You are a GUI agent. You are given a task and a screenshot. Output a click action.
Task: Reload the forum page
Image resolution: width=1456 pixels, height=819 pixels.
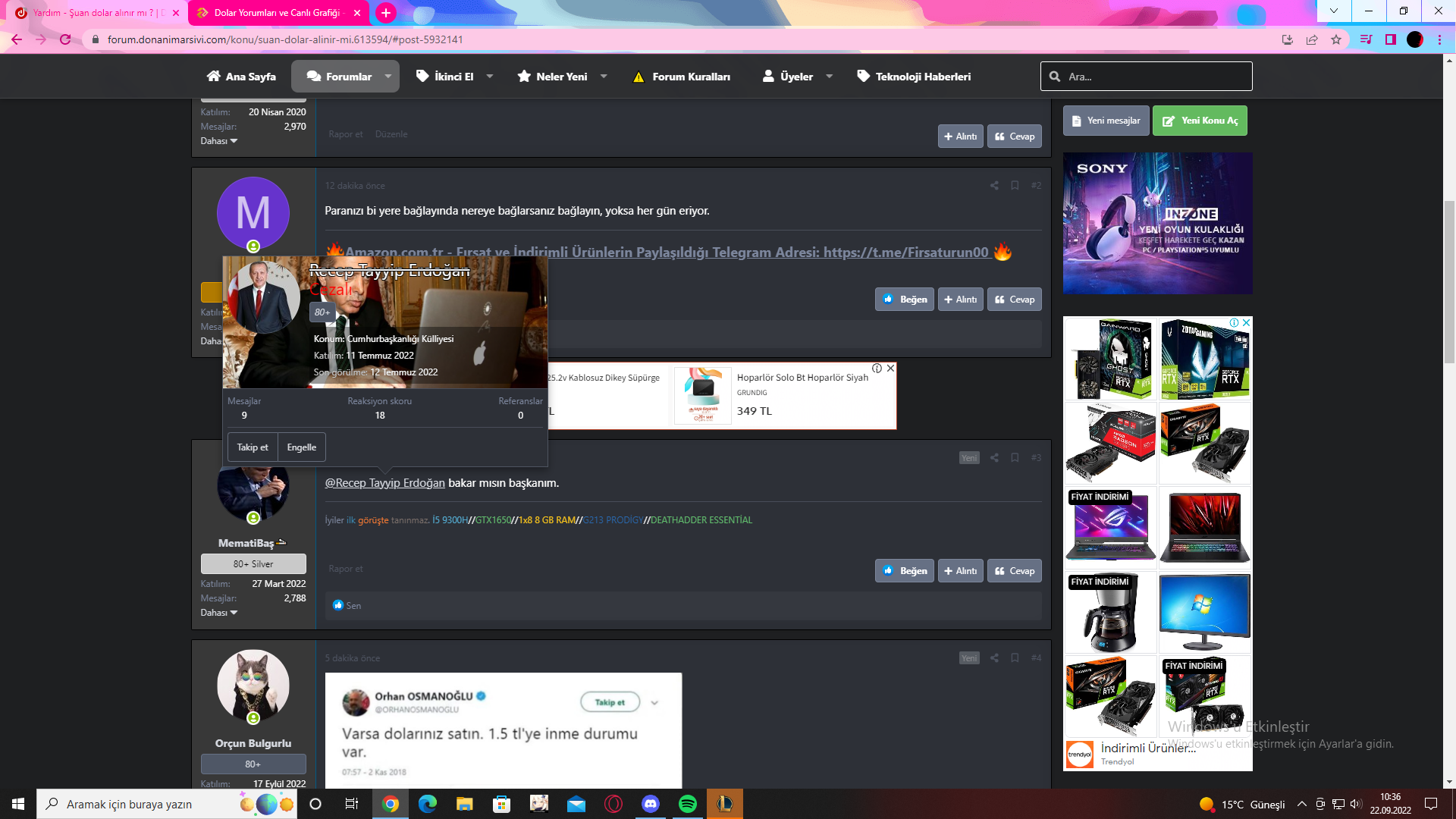pyautogui.click(x=65, y=39)
